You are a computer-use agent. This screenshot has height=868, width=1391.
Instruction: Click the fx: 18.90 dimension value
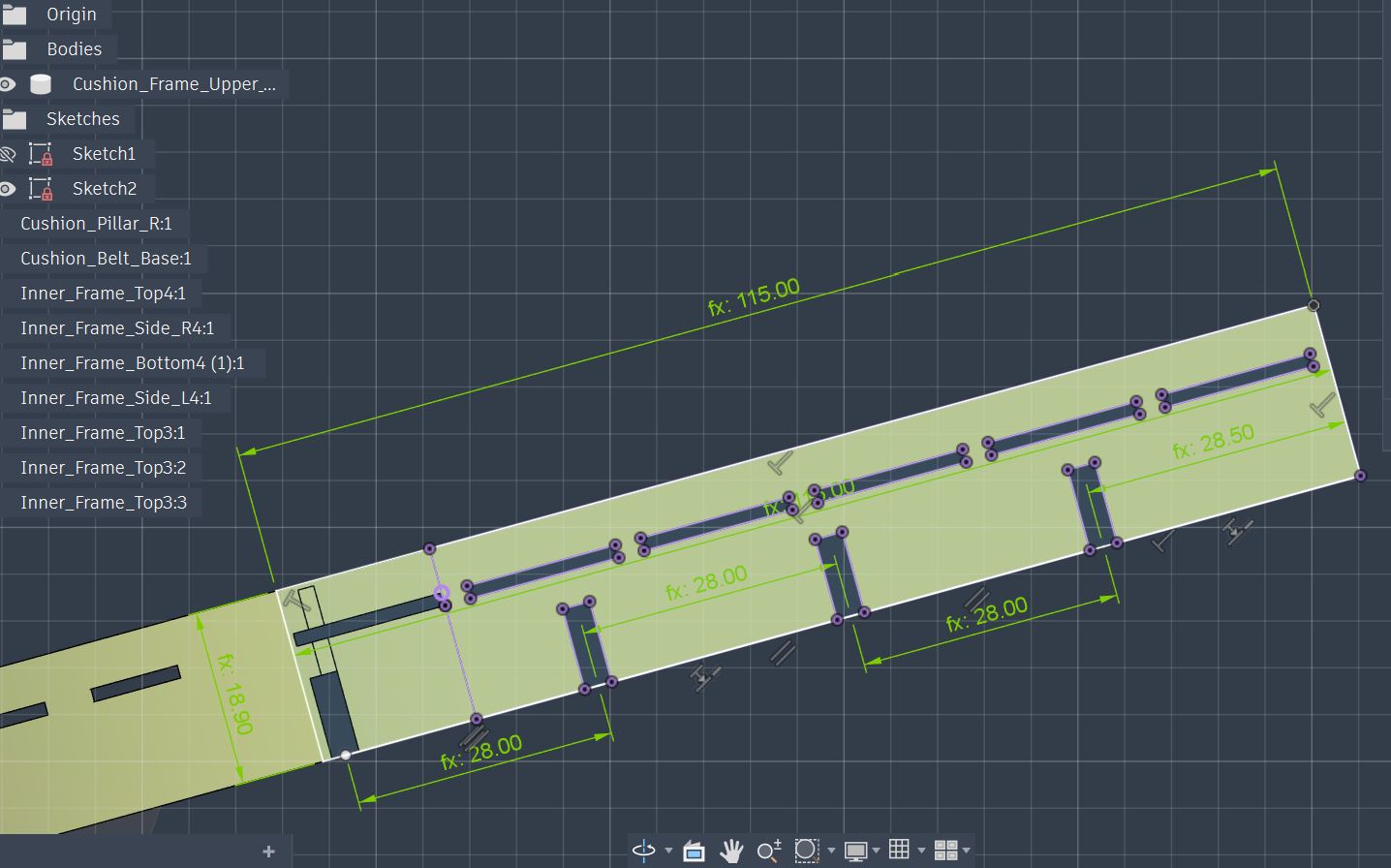[235, 694]
